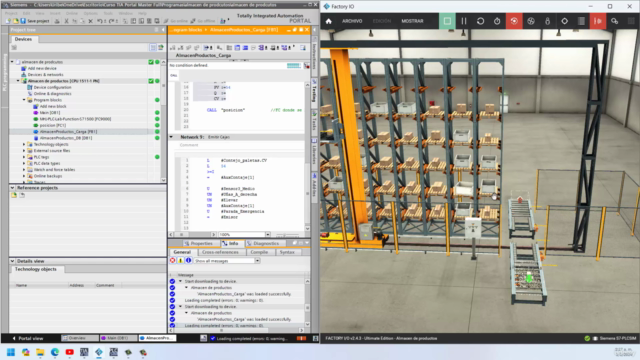Click the Cut scissors icon in TIA toolbar
Screen dimensions: 640x360
click(66, 21)
